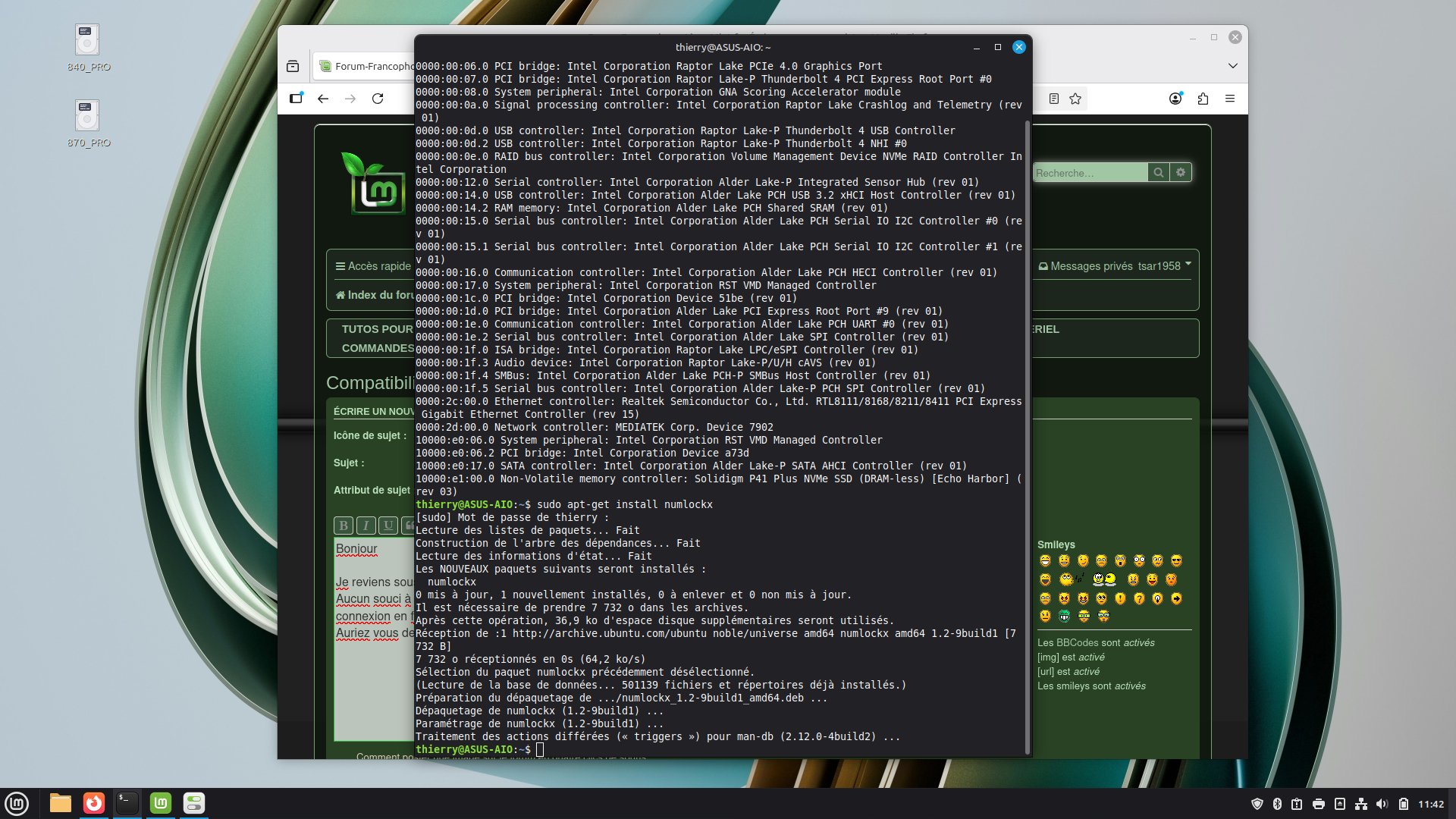Reload the current browser page

(378, 99)
